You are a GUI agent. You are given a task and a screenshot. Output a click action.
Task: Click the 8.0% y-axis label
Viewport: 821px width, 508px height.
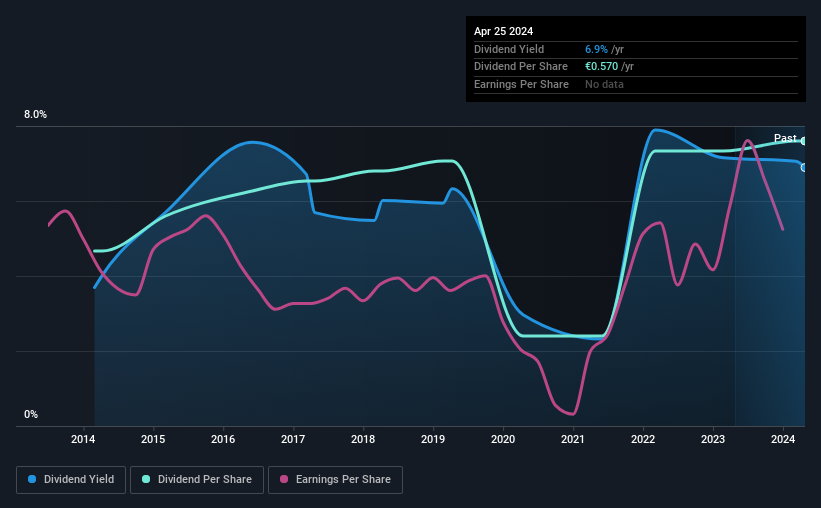coord(35,115)
